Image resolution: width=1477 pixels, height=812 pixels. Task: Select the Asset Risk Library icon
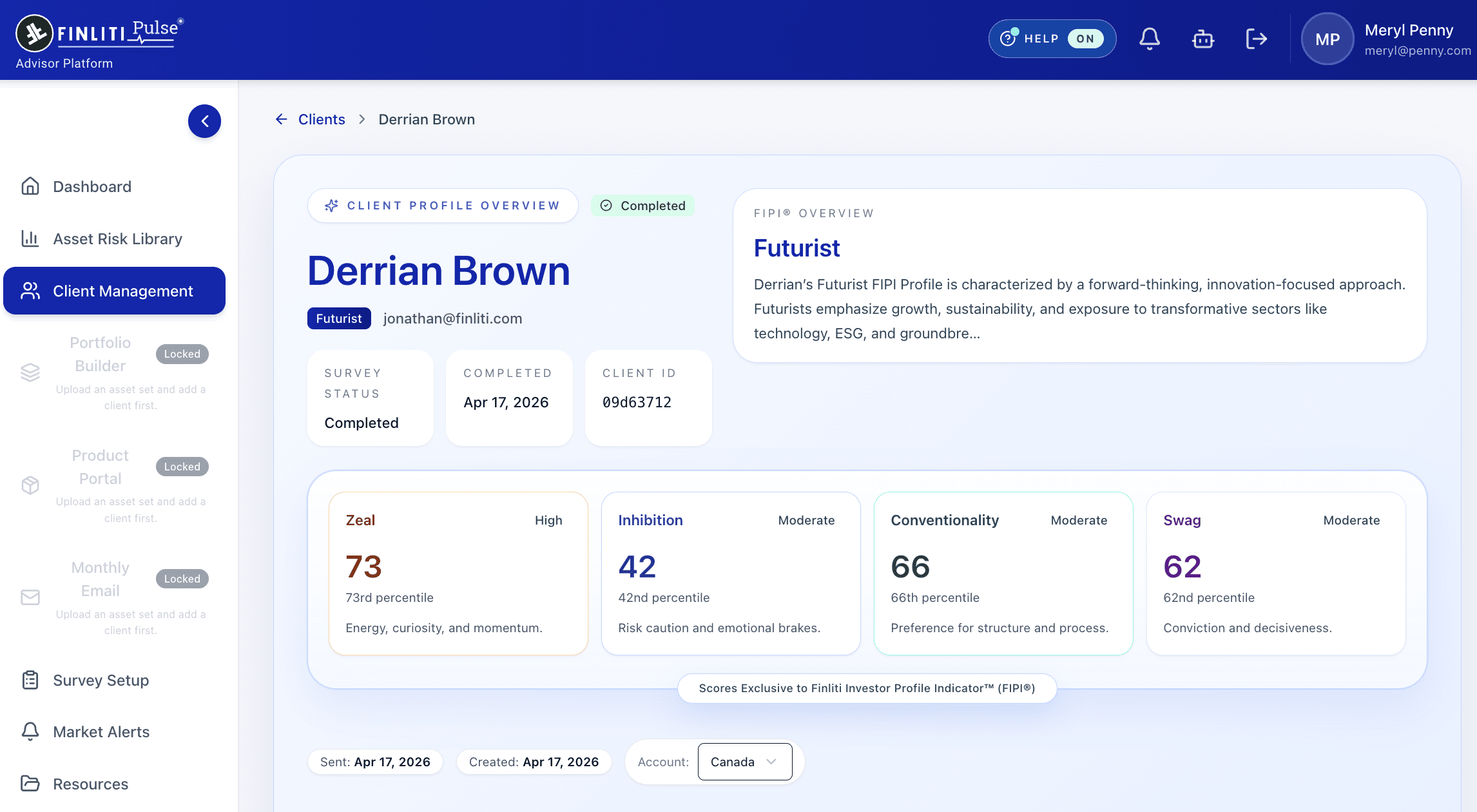pos(30,238)
